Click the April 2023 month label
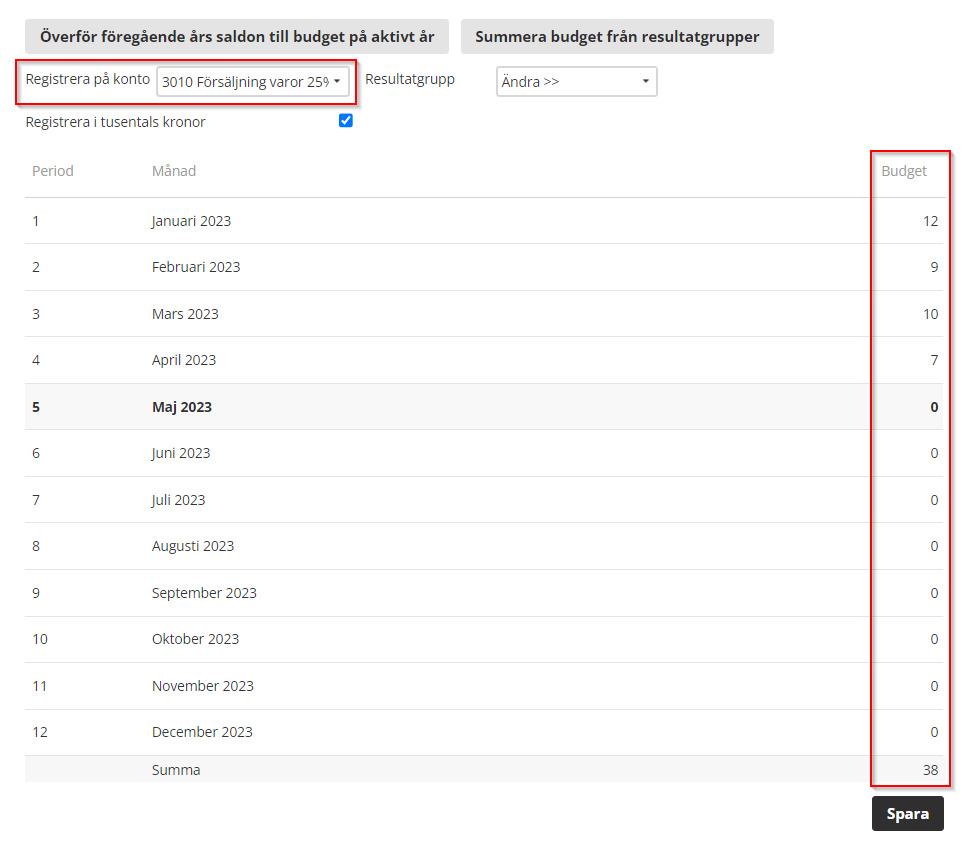The height and width of the screenshot is (848, 961). (x=184, y=360)
